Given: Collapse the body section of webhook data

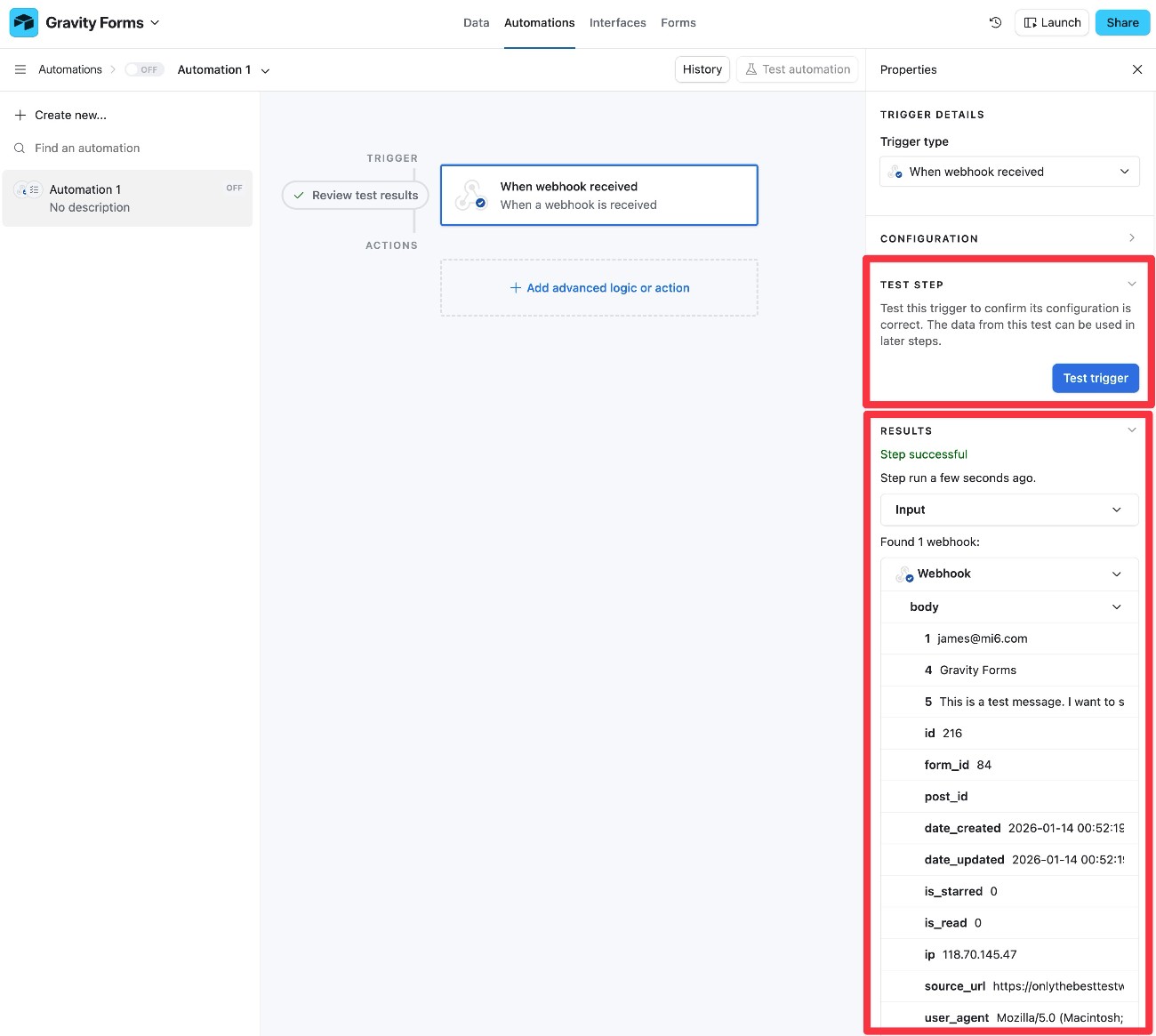Looking at the screenshot, I should point(1117,606).
